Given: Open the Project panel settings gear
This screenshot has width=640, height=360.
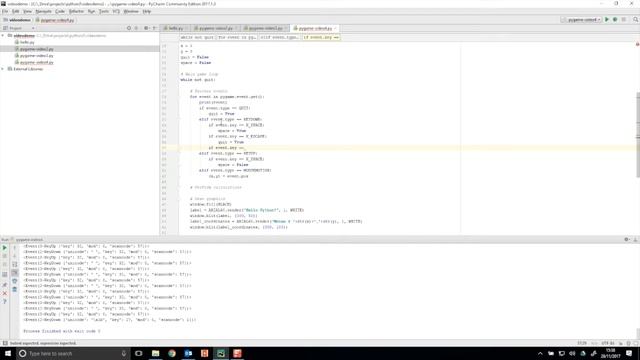Looking at the screenshot, I should (x=147, y=28).
